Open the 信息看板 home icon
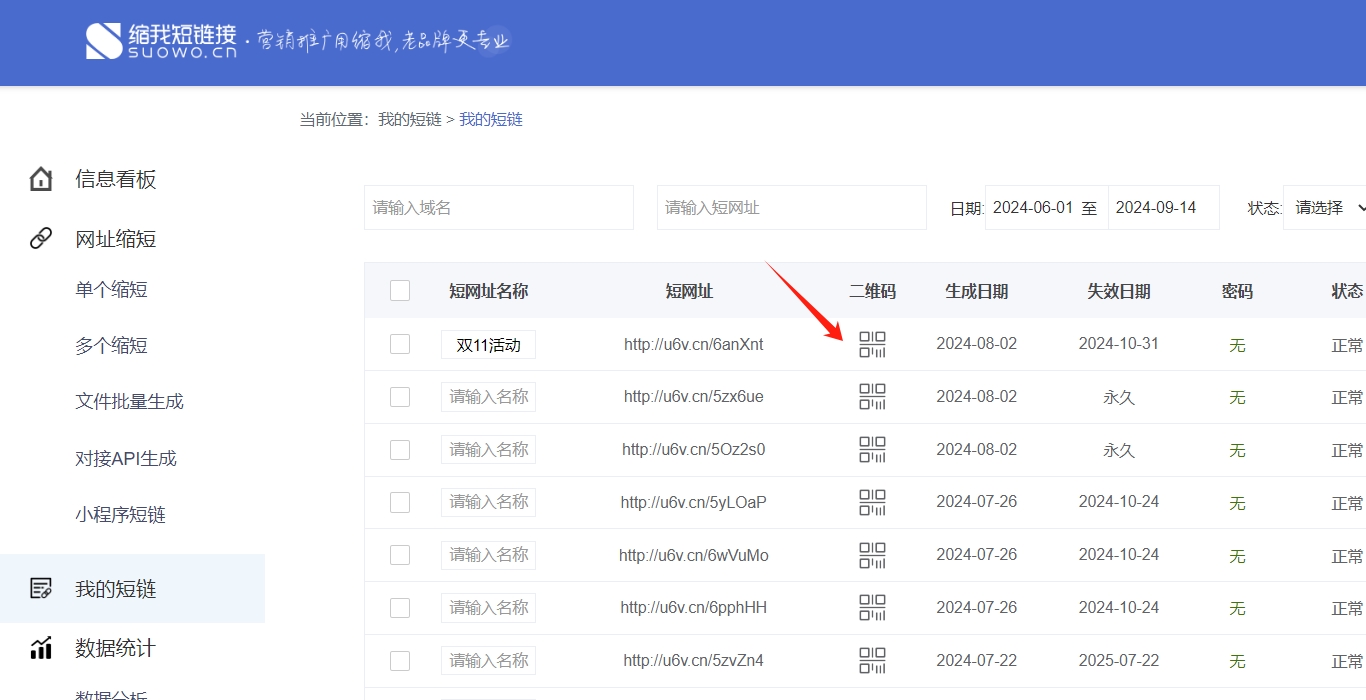1366x700 pixels. click(x=41, y=180)
